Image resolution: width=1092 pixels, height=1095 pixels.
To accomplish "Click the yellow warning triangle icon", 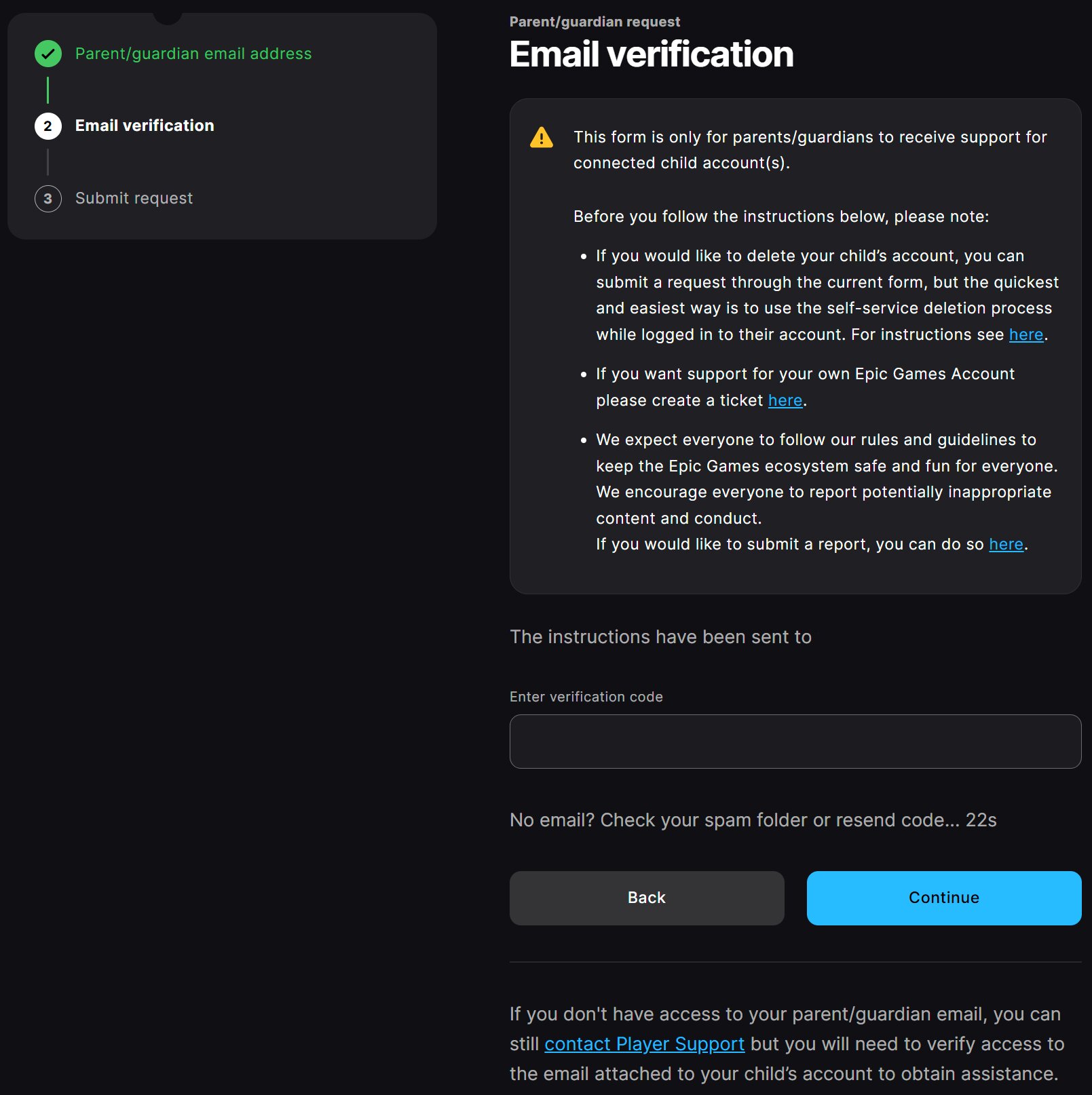I will click(541, 138).
